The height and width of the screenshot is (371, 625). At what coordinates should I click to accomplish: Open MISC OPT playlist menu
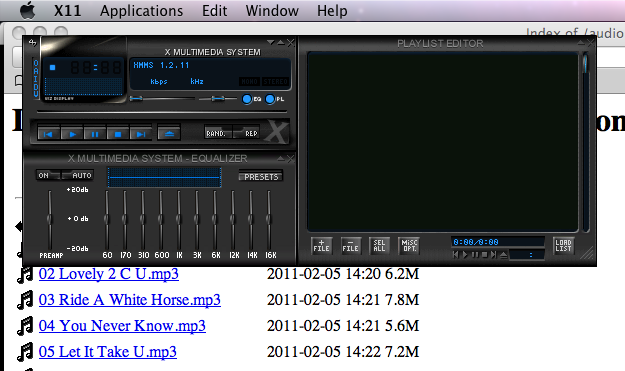[x=409, y=245]
